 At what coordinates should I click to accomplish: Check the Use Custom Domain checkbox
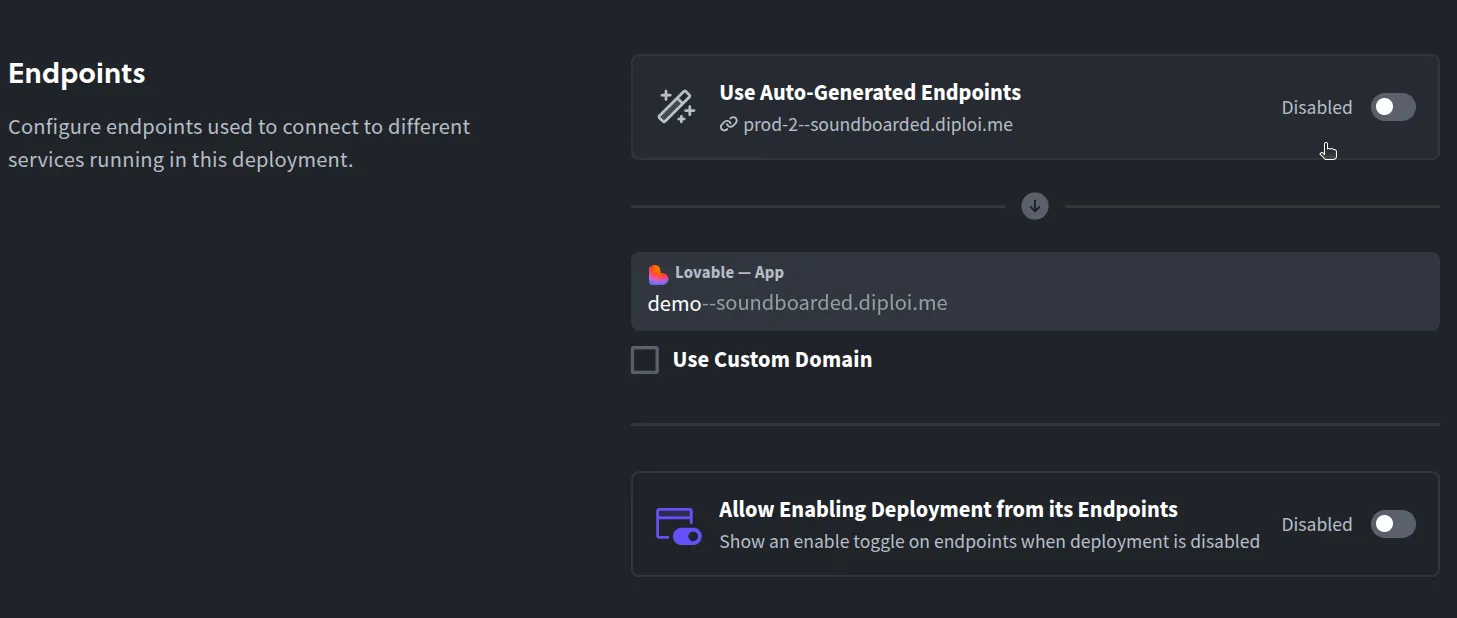tap(645, 359)
